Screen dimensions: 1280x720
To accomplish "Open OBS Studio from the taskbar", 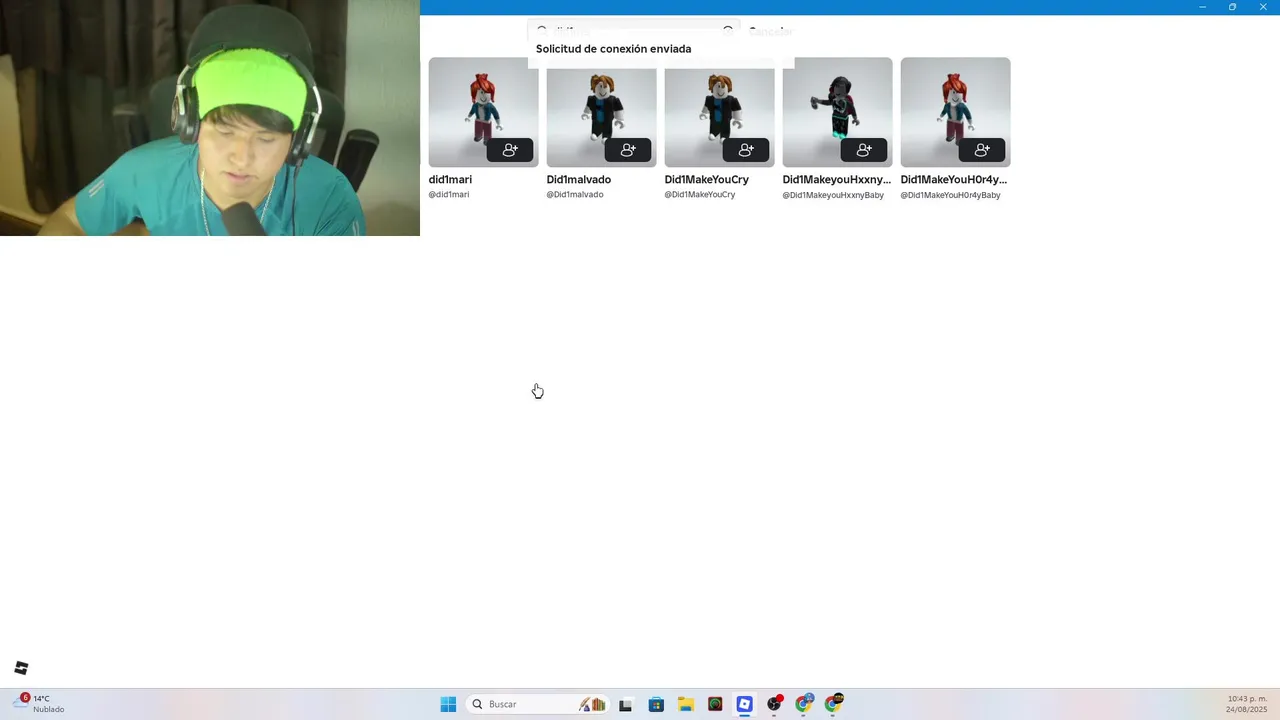I will pos(774,704).
